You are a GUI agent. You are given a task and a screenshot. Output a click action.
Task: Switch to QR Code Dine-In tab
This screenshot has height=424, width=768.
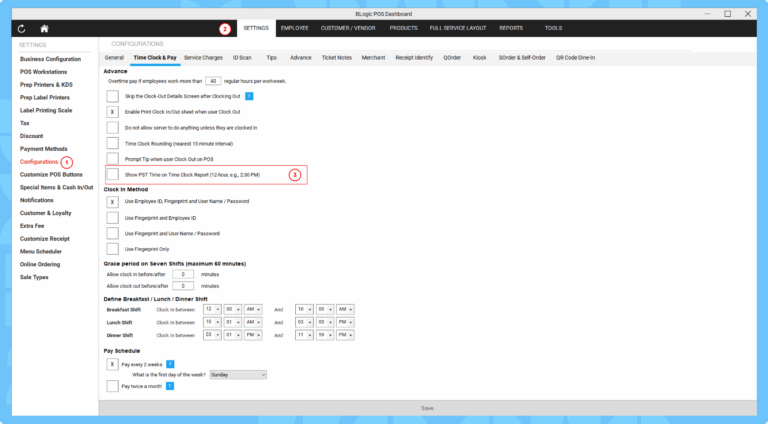(x=576, y=58)
